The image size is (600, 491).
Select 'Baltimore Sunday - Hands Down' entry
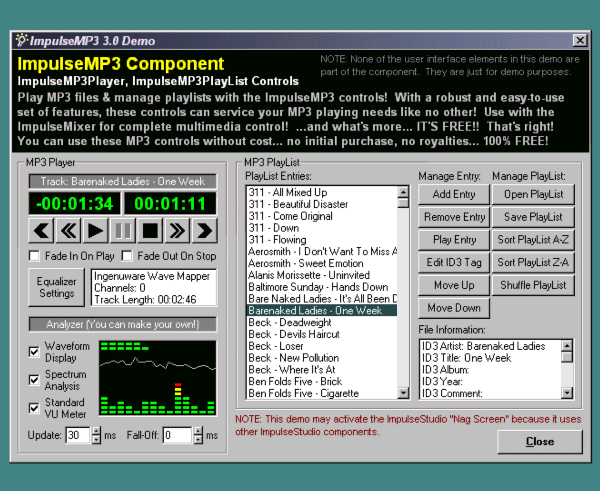[x=321, y=287]
